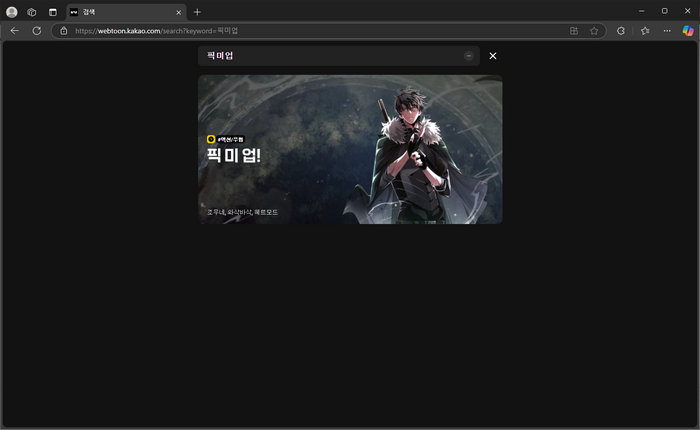Close the search overlay with X
This screenshot has width=700, height=430.
click(x=493, y=56)
